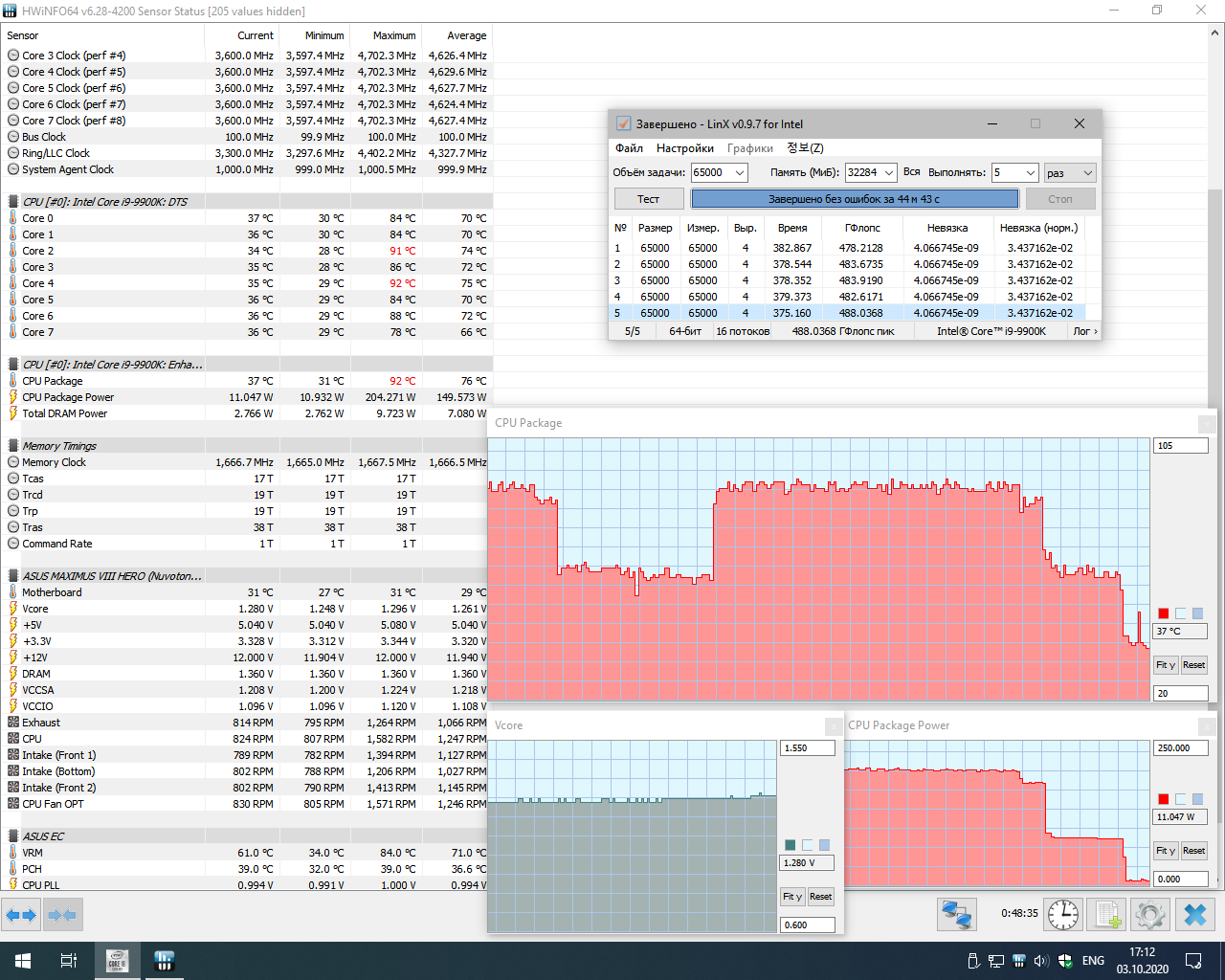Expand the Лог panel in LinX
The height and width of the screenshot is (980, 1225).
point(1085,331)
